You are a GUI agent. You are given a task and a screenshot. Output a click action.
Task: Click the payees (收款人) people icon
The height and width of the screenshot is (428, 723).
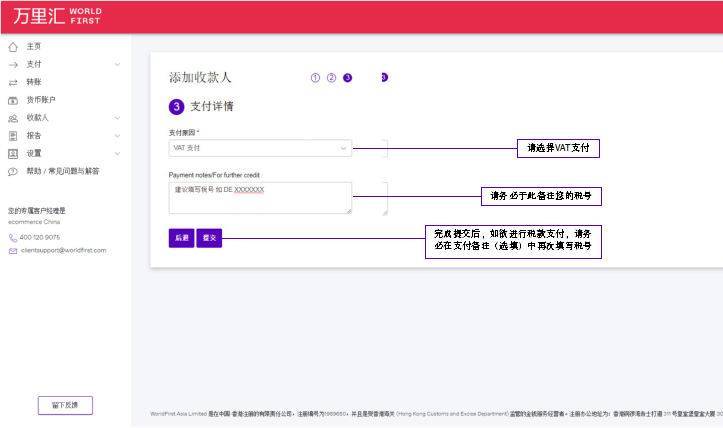tap(13, 118)
